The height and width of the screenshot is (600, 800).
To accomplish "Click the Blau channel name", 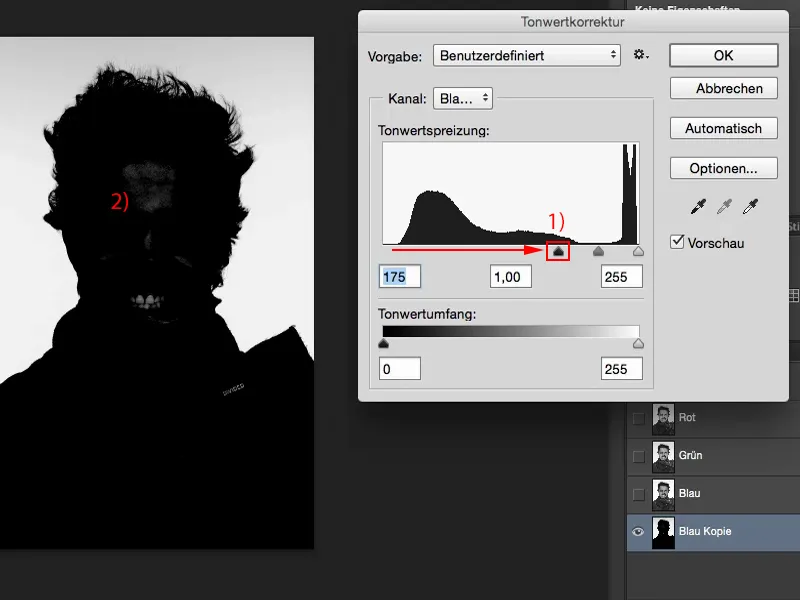I will click(x=689, y=493).
